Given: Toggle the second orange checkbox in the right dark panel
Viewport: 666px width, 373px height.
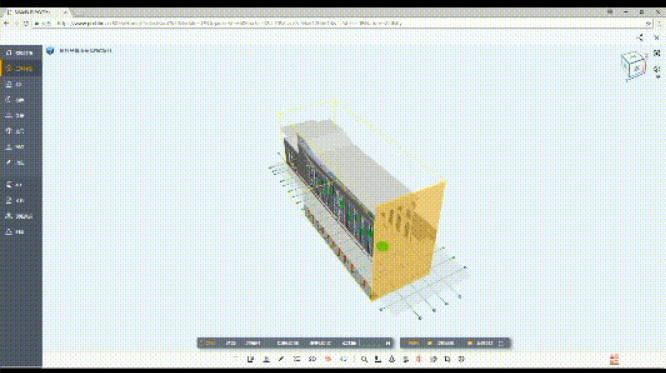Looking at the screenshot, I should [470, 343].
